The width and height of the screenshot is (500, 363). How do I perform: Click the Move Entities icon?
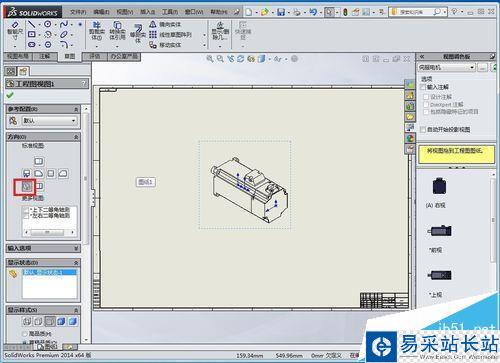[x=153, y=45]
